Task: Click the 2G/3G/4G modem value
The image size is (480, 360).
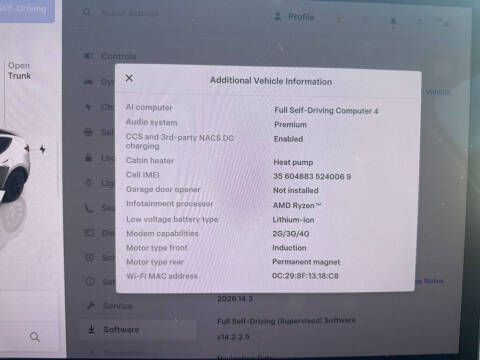Action: coord(291,234)
